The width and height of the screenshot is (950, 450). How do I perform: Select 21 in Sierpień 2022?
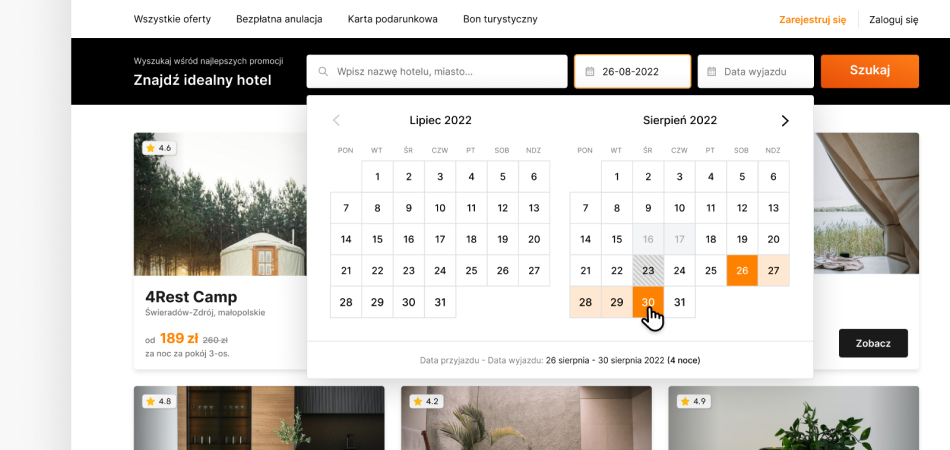click(x=585, y=271)
